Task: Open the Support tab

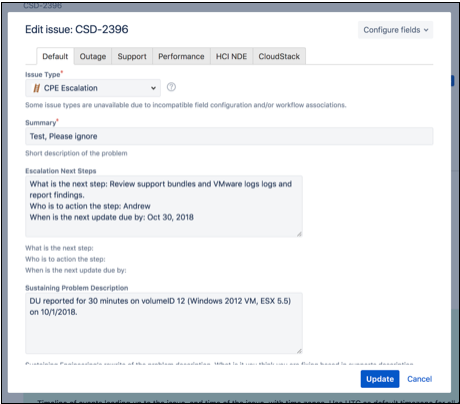Action: [132, 56]
